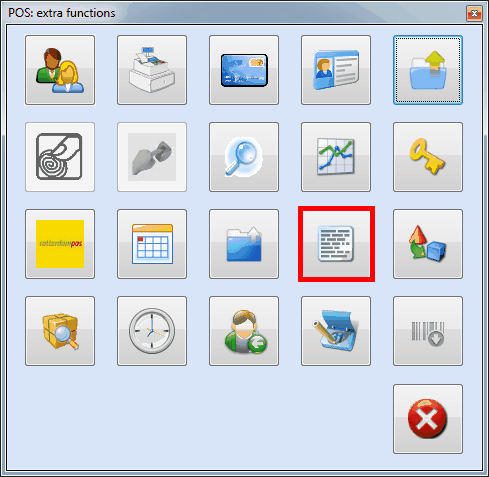The height and width of the screenshot is (477, 489).
Task: Open the notepad with pencil icon
Action: pos(336,331)
